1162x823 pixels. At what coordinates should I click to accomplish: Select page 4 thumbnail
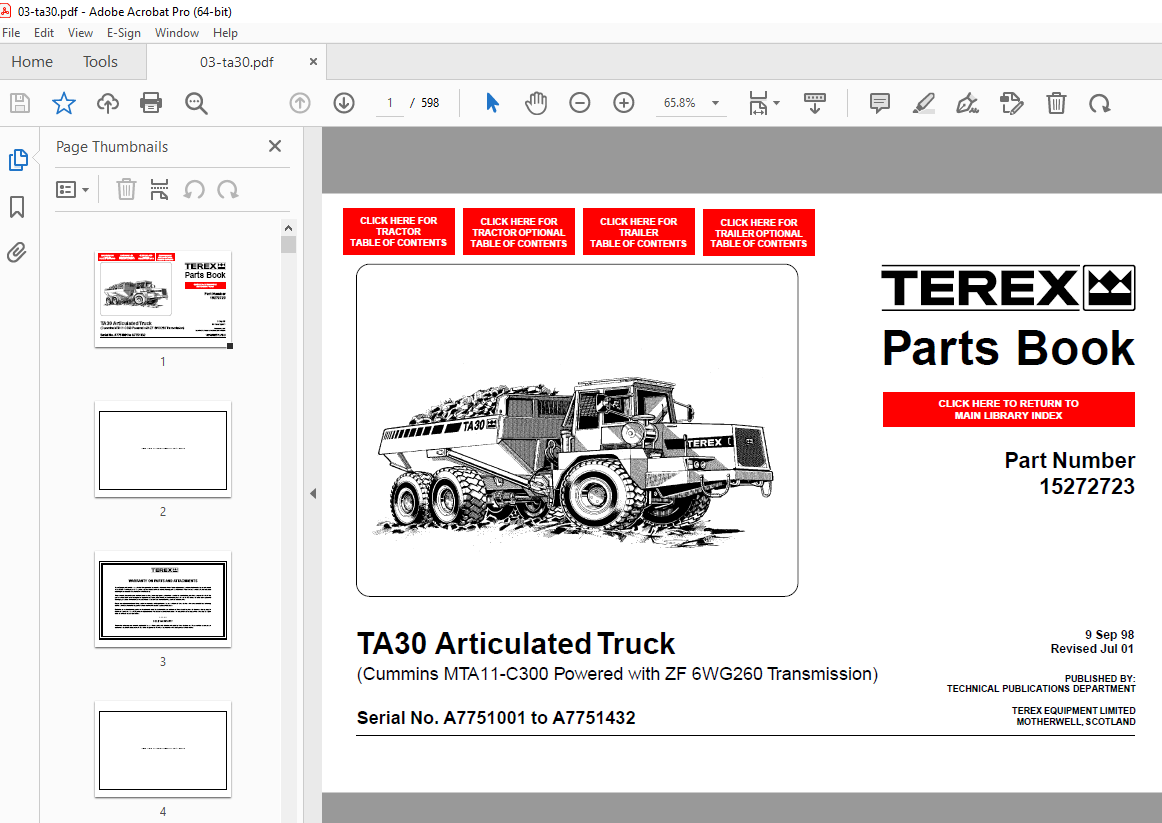163,750
